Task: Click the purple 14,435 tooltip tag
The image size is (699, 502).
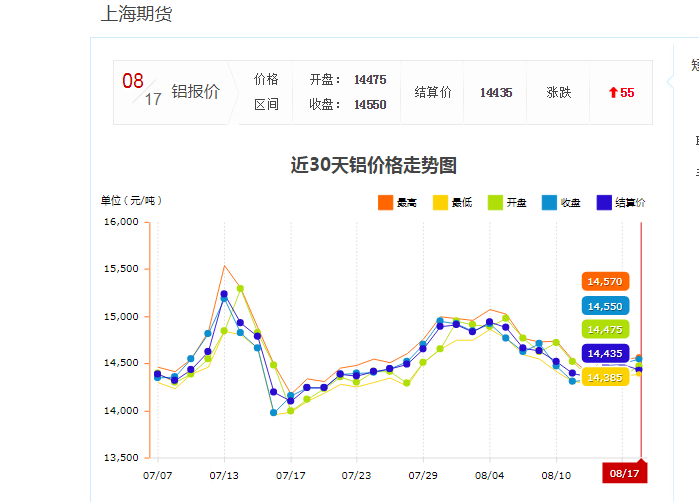Action: pos(605,354)
